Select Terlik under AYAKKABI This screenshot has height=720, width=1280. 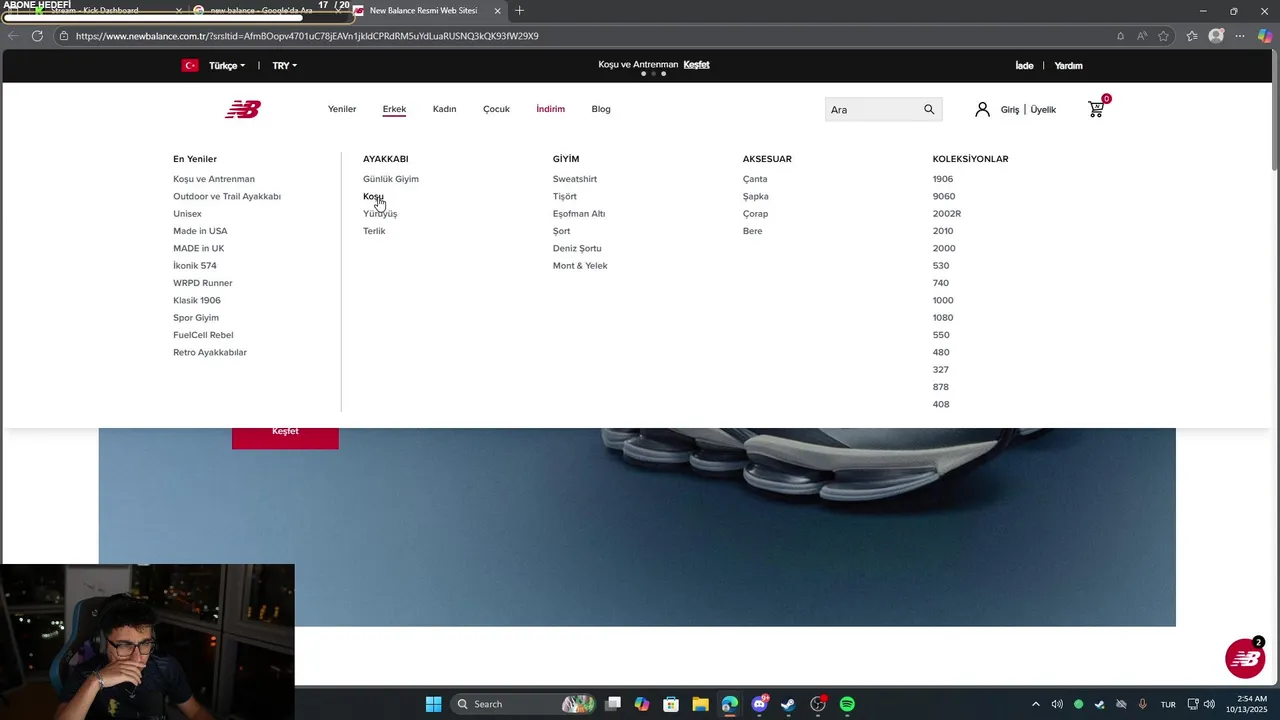tap(374, 231)
